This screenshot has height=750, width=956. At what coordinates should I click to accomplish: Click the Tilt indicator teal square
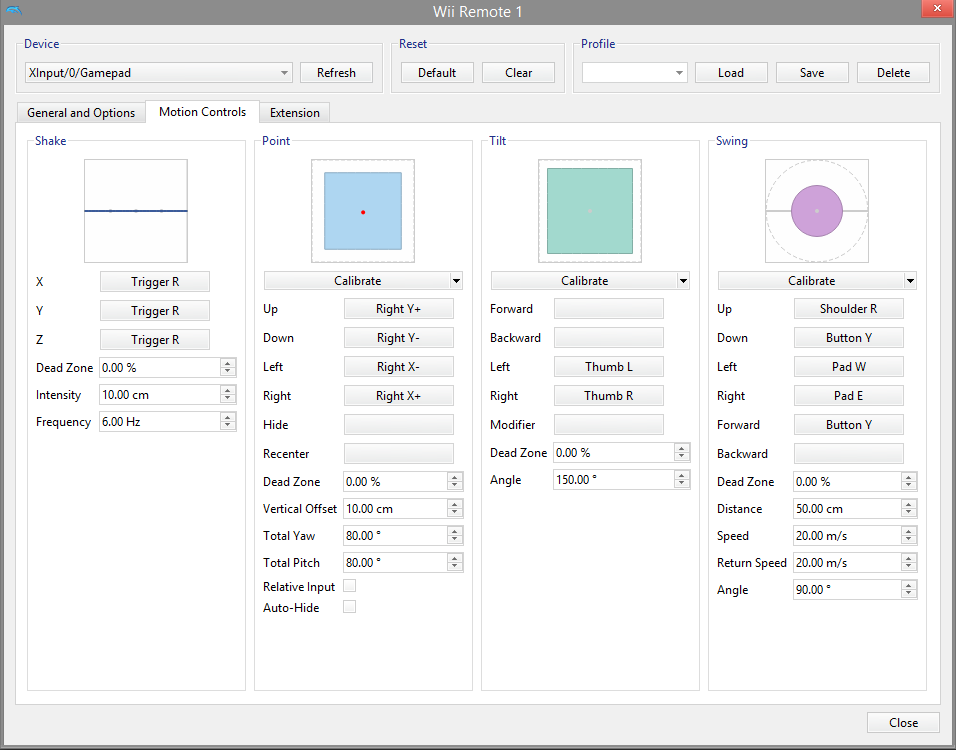pyautogui.click(x=589, y=211)
